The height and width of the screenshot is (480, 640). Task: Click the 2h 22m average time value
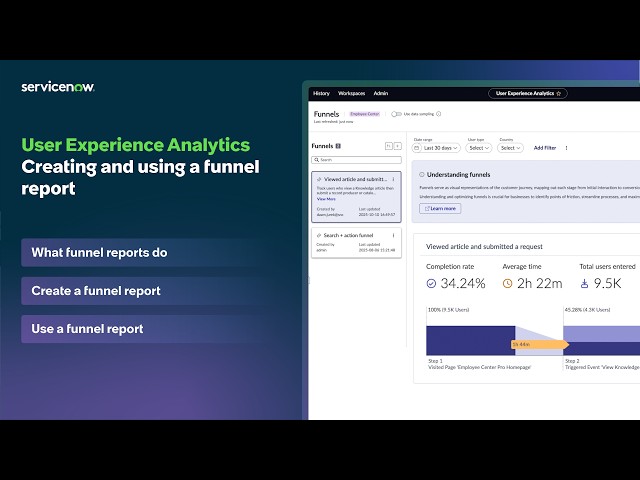540,283
